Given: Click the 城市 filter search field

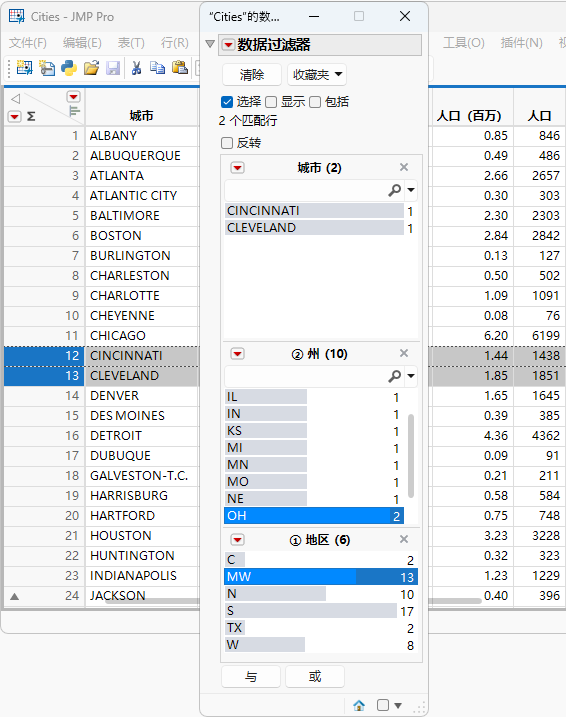Looking at the screenshot, I should click(x=305, y=190).
